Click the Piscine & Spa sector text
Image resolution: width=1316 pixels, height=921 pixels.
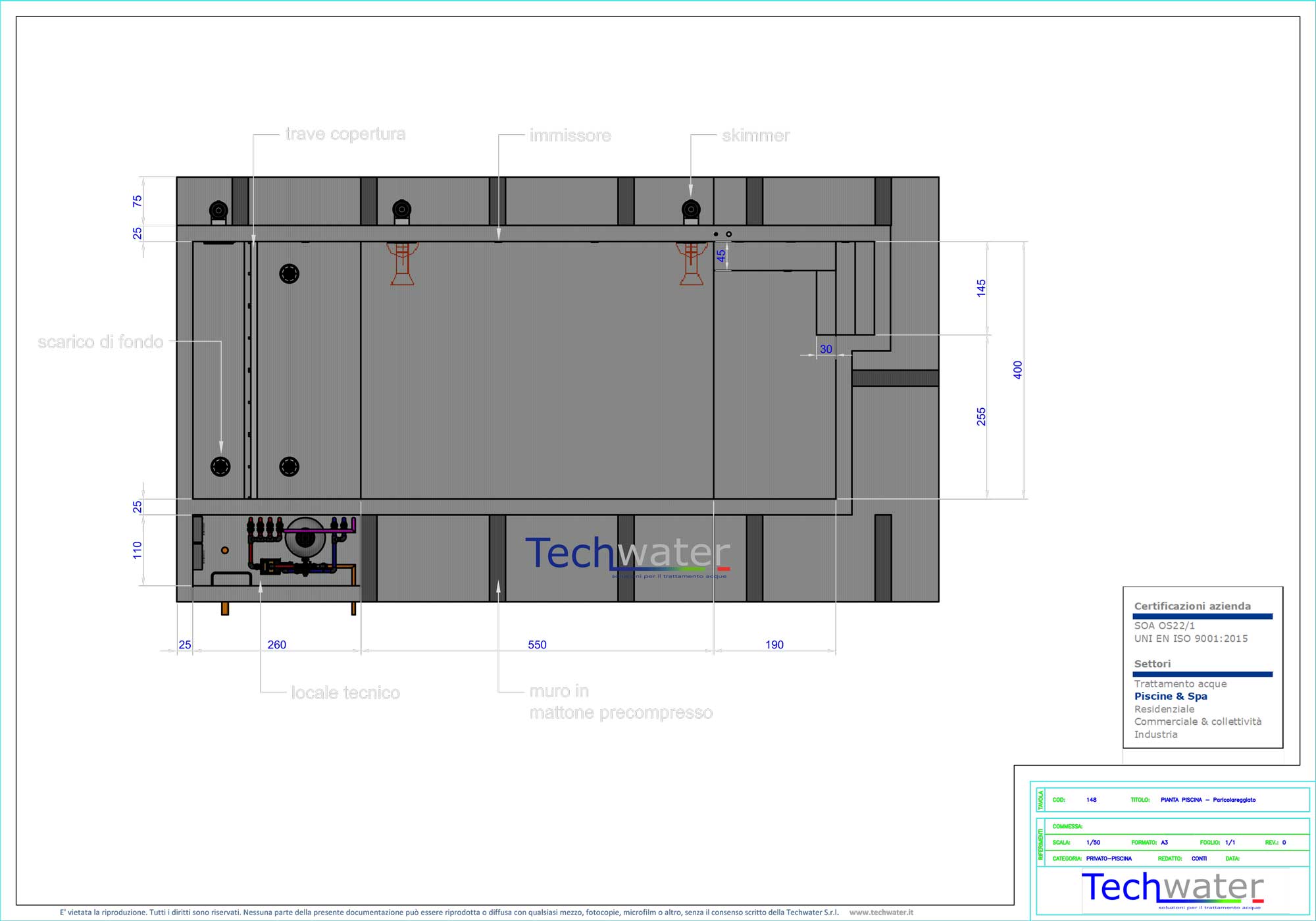point(1171,696)
